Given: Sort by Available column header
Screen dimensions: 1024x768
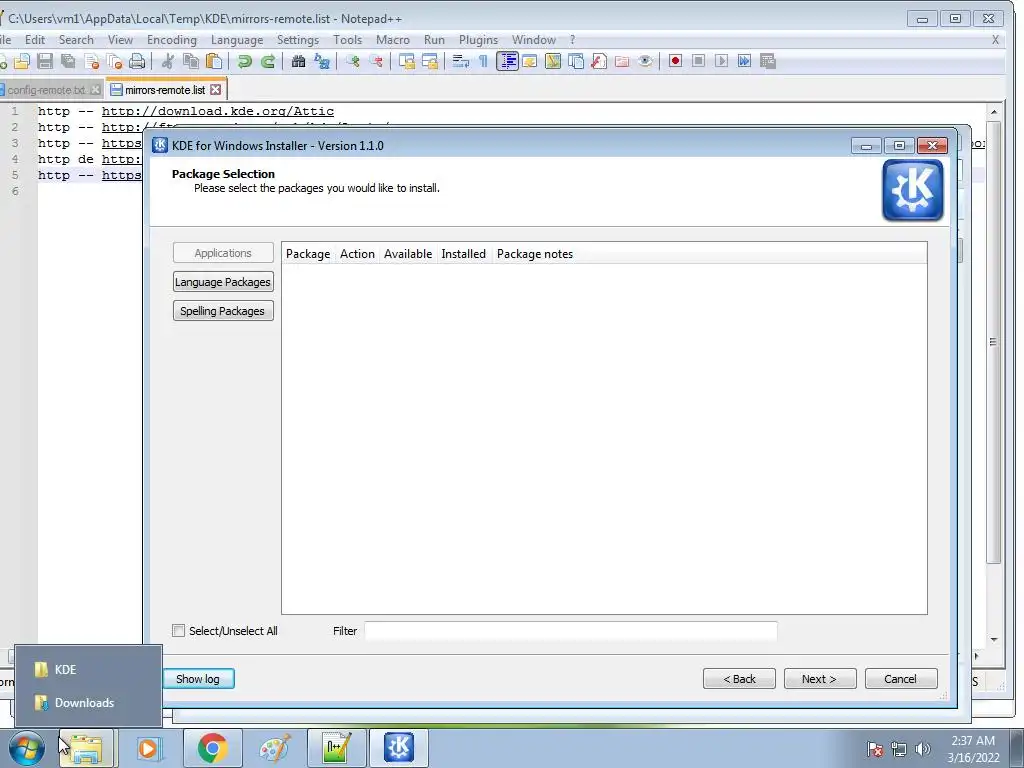Looking at the screenshot, I should [408, 254].
